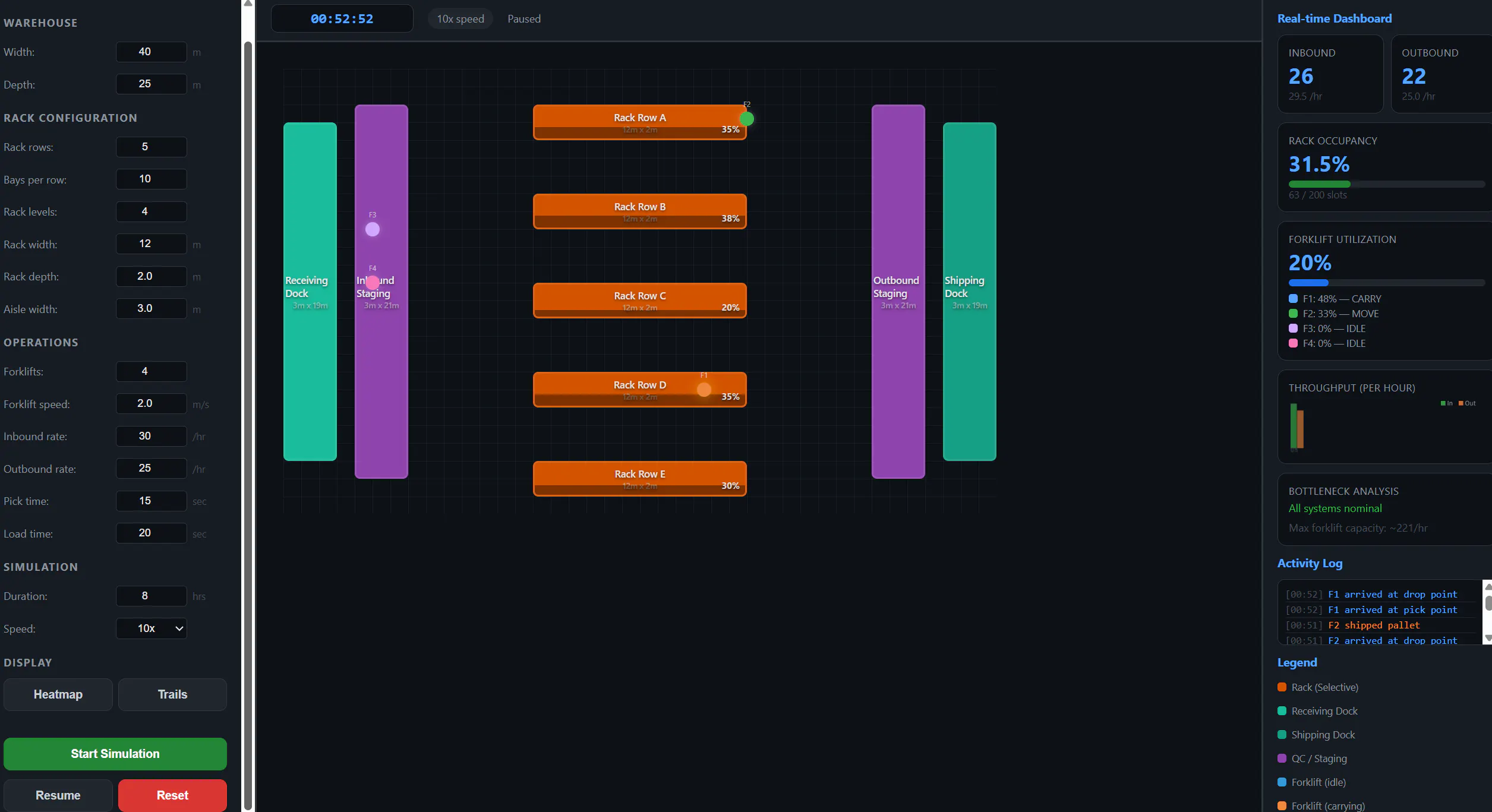Select the Rack Row C block
The width and height of the screenshot is (1492, 812).
(639, 300)
